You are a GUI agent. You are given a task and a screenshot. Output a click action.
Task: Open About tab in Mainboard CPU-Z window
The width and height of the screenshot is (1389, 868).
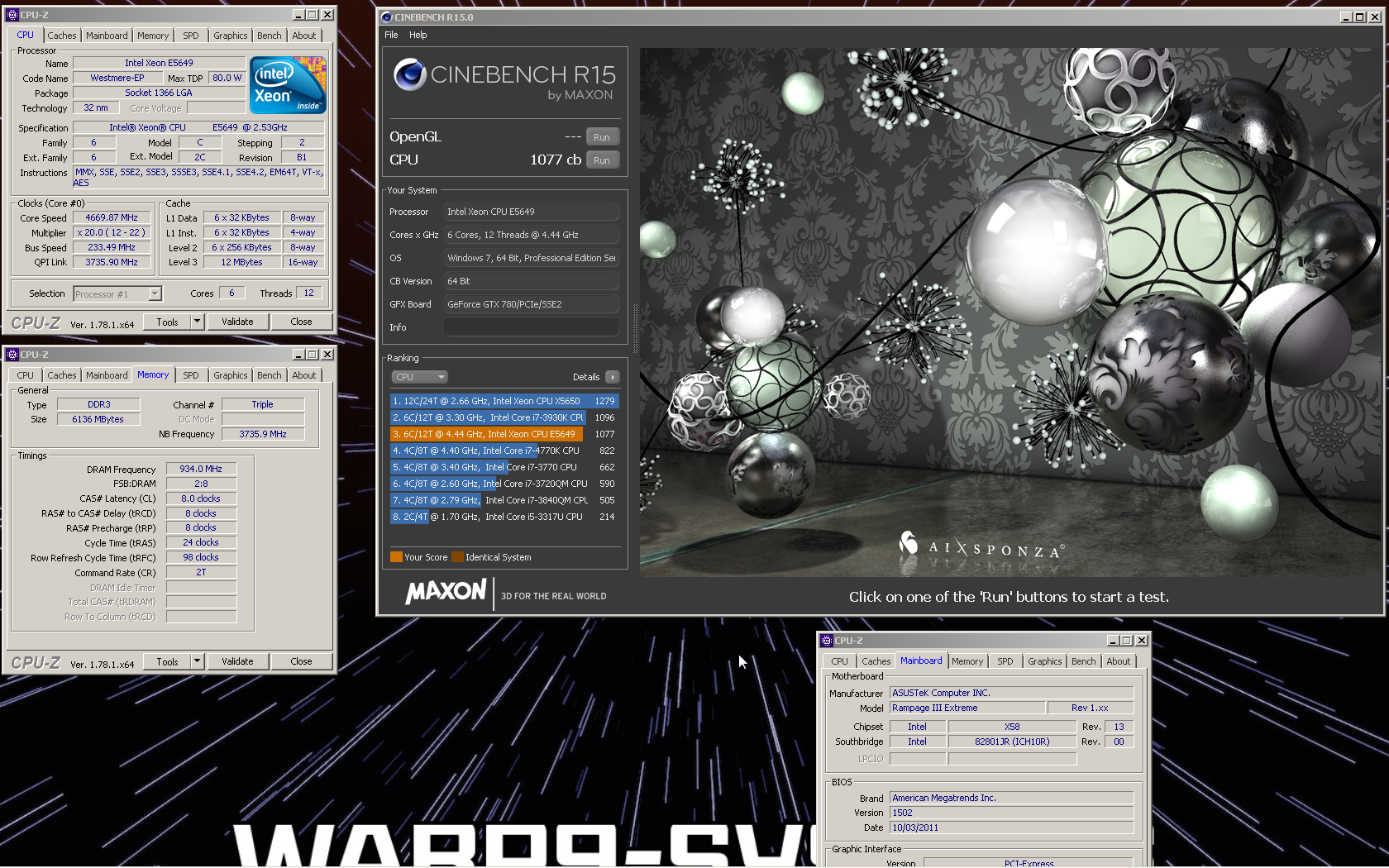coord(1119,661)
